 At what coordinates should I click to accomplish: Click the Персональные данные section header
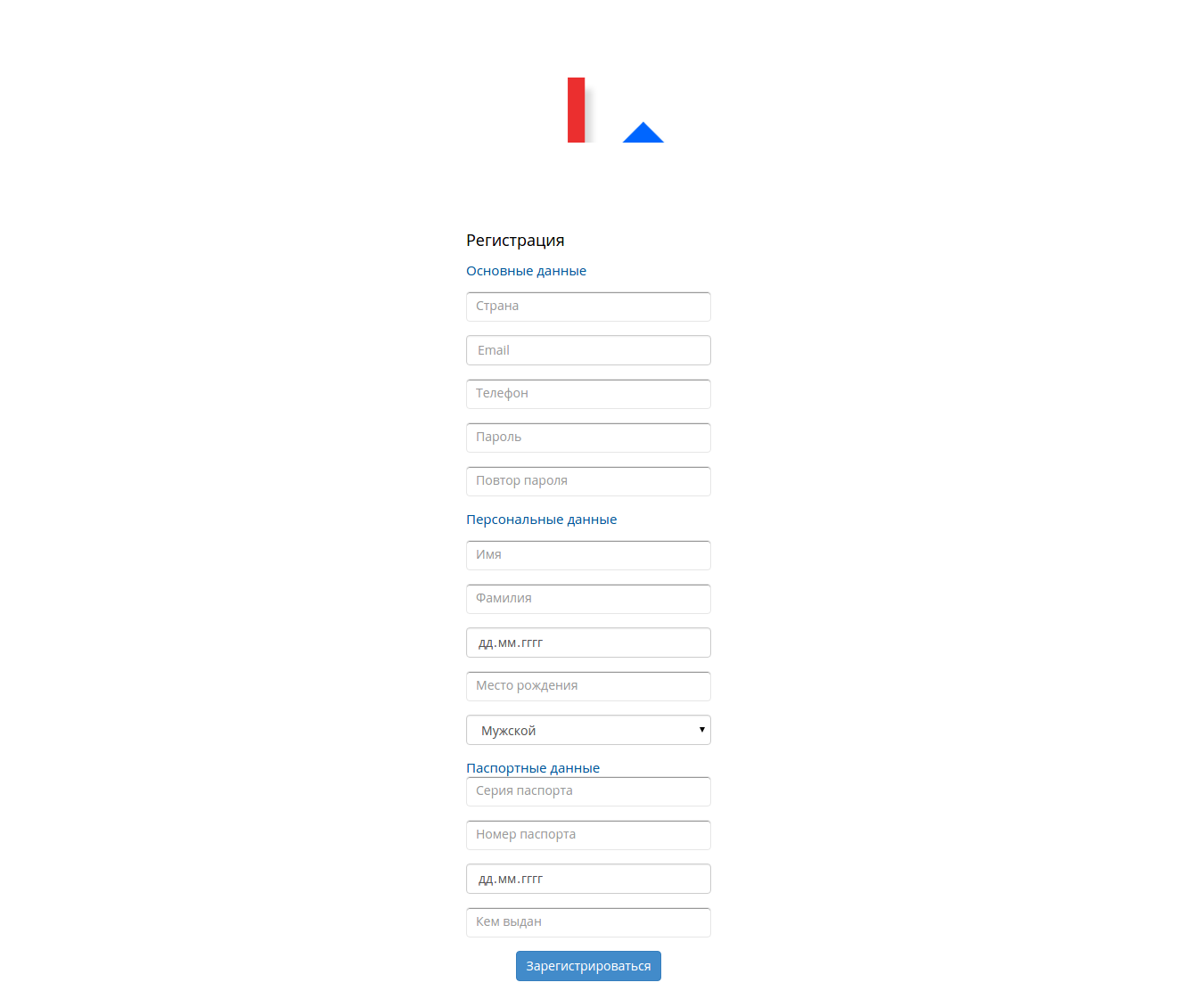point(541,519)
